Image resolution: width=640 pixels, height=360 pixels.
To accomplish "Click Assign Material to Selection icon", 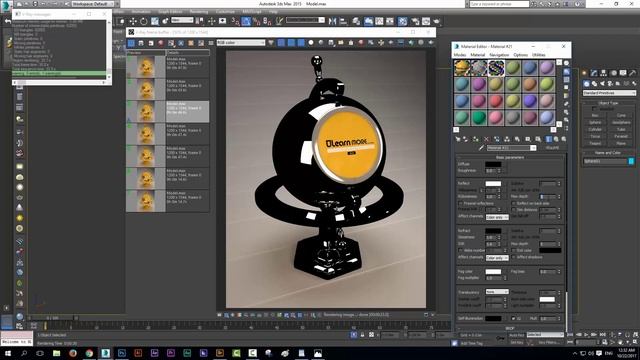I will (x=476, y=139).
